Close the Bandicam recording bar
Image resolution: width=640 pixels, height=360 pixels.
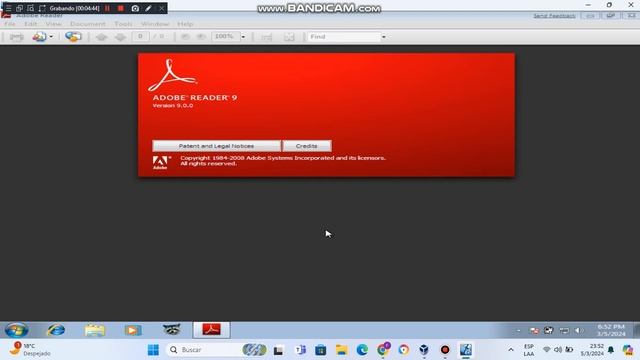coord(162,8)
